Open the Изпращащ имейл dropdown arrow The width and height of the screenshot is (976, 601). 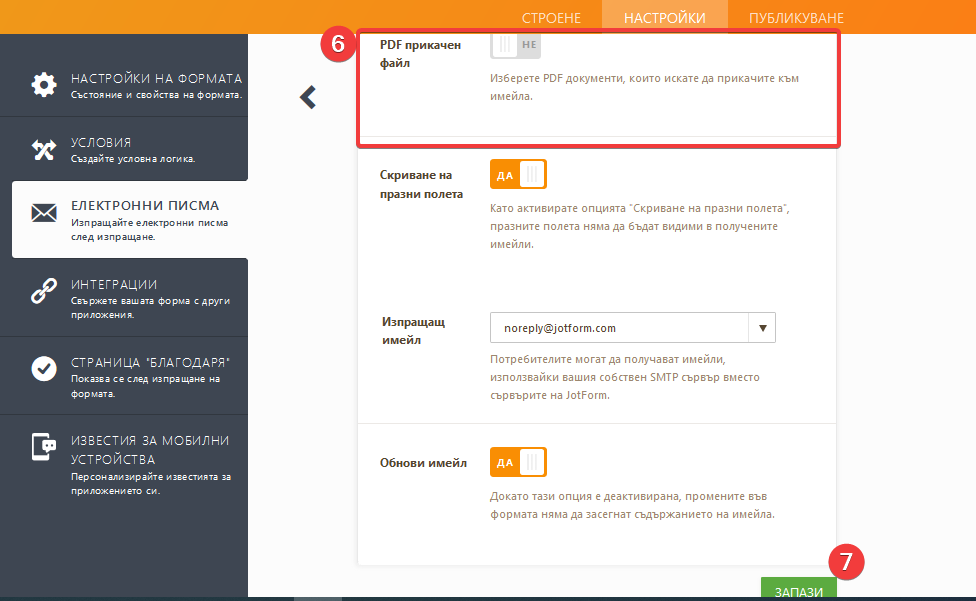click(x=762, y=328)
